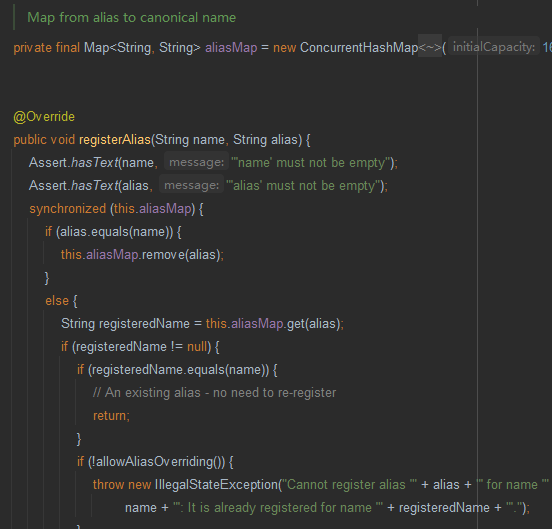
Task: Click the else keyword
Action: [57, 301]
